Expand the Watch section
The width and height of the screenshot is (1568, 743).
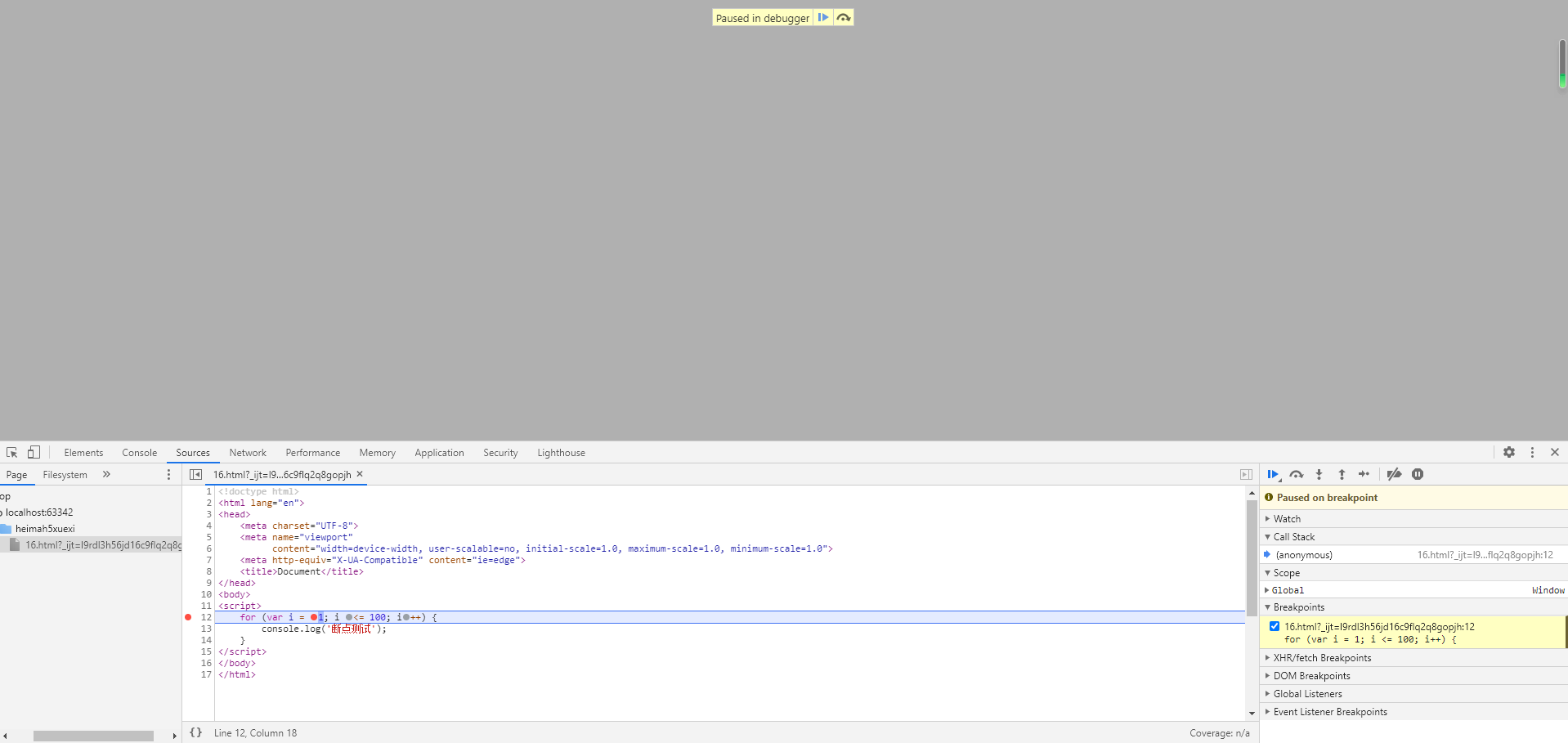click(x=1287, y=519)
